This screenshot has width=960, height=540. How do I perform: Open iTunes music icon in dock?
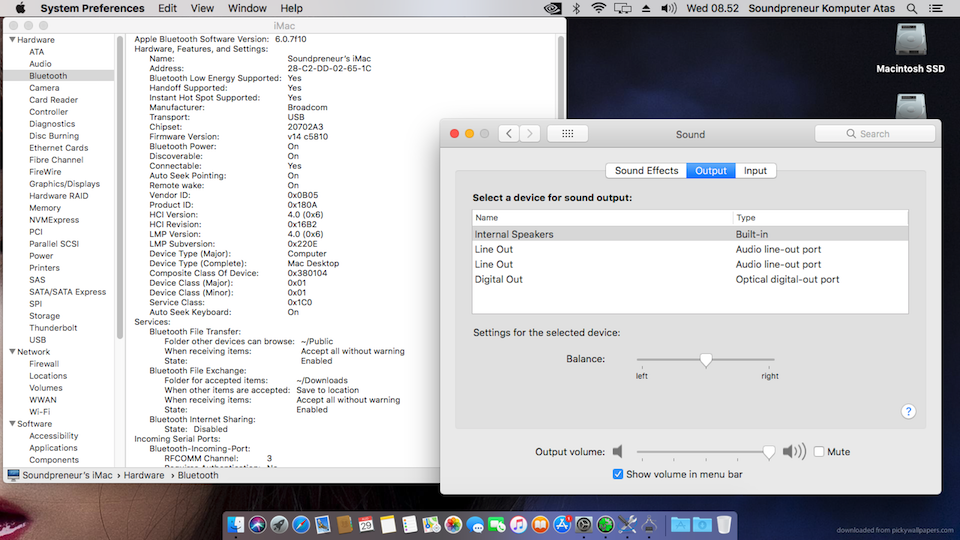tap(519, 525)
